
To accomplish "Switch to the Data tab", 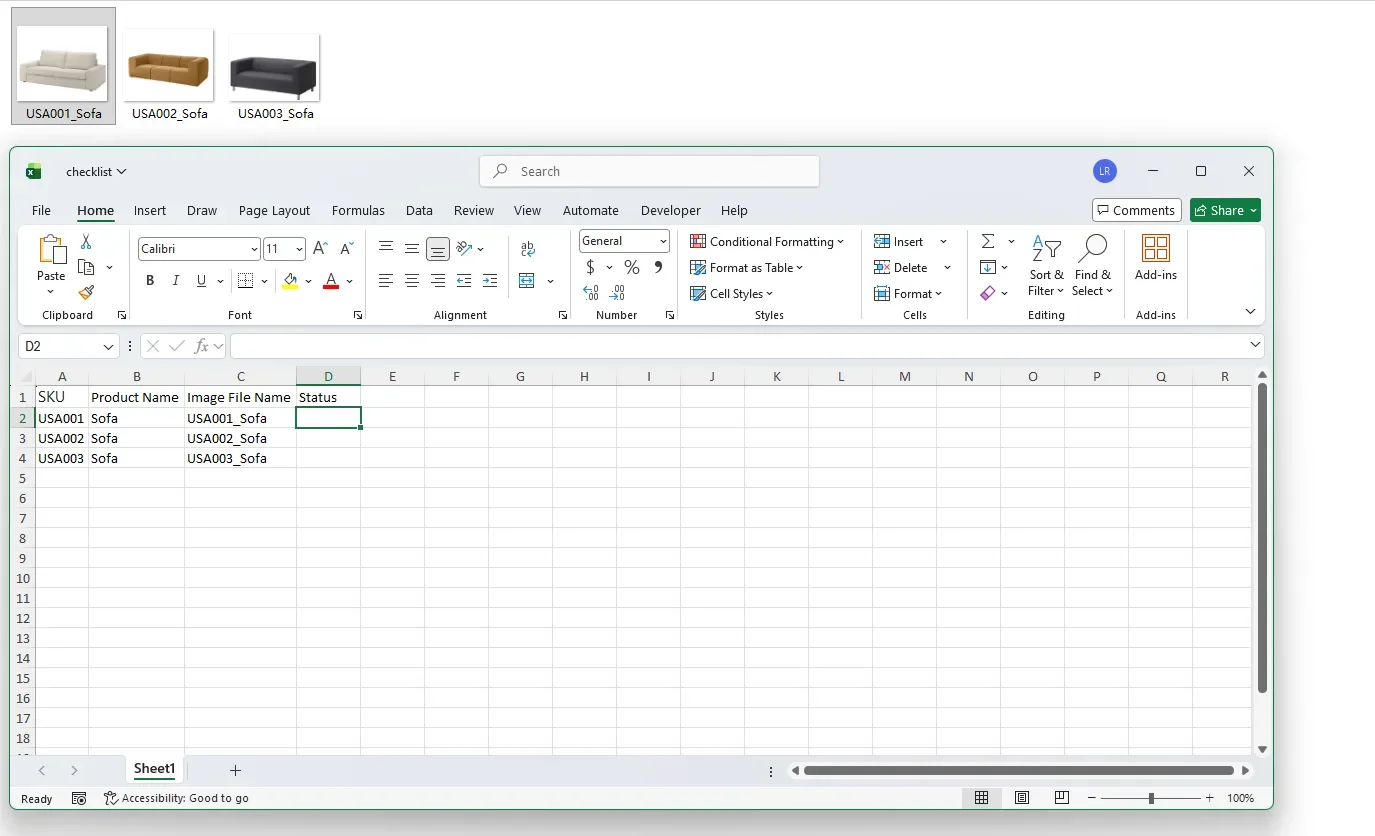I will click(419, 210).
